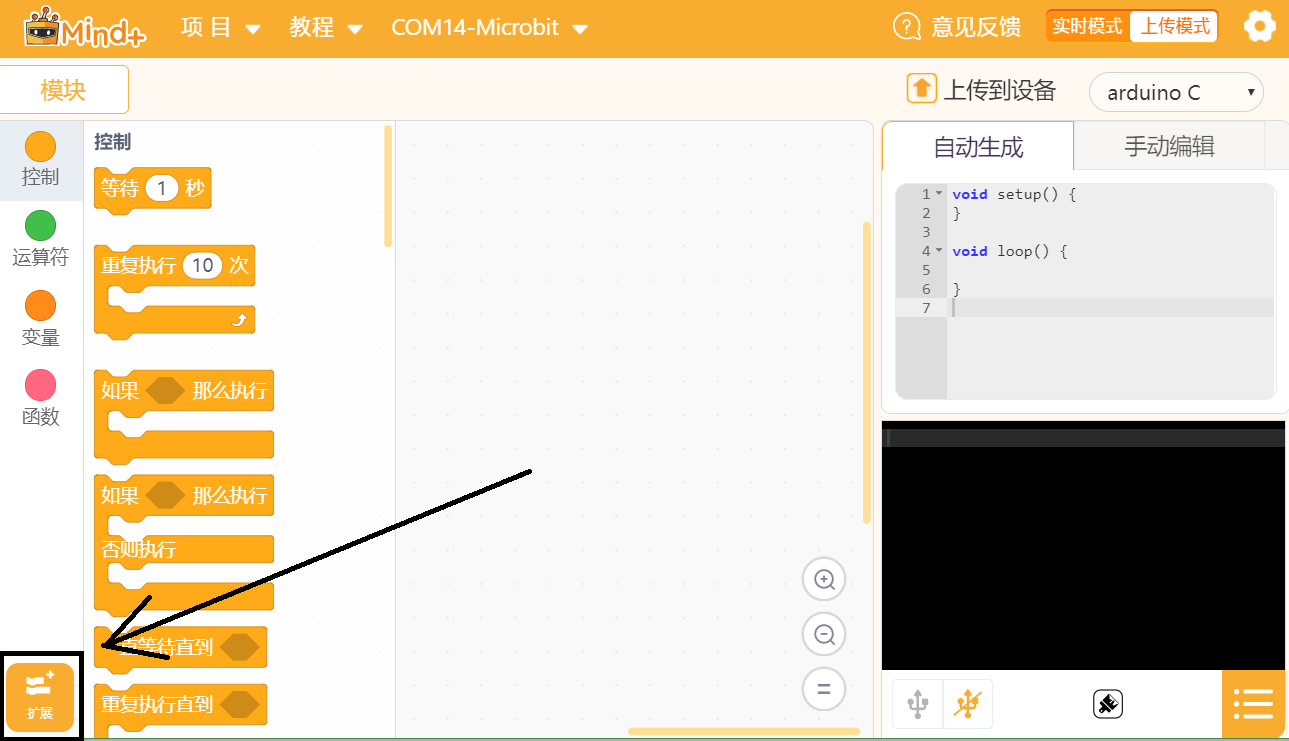The width and height of the screenshot is (1289, 741).
Task: Open the arduino C language dropdown
Action: point(1176,92)
